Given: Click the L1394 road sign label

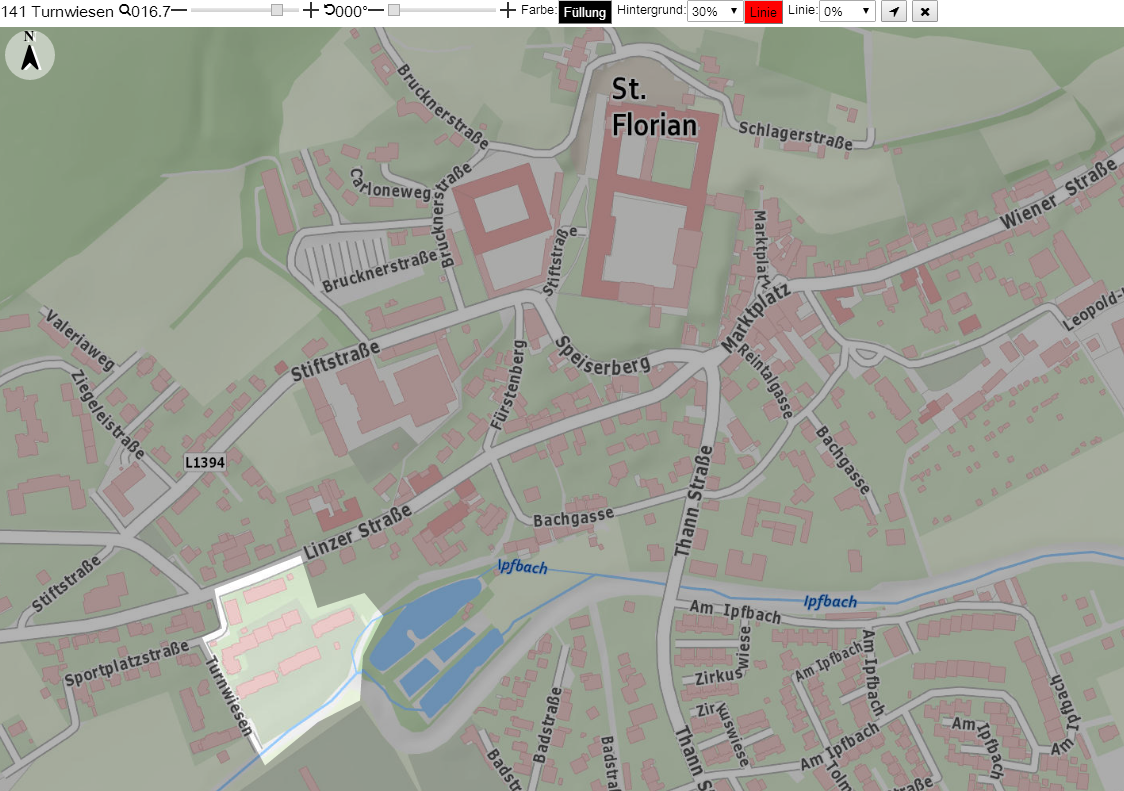Looking at the screenshot, I should (205, 463).
